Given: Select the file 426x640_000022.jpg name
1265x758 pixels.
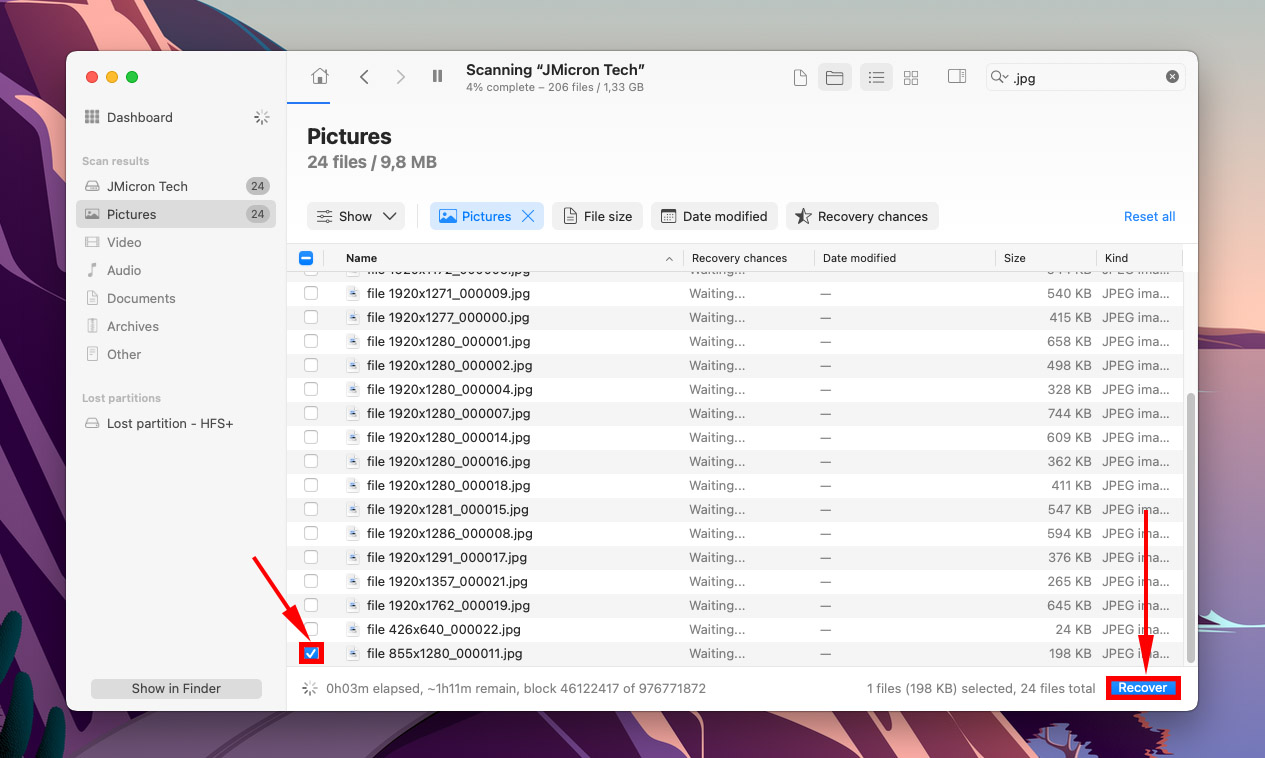Looking at the screenshot, I should point(443,629).
